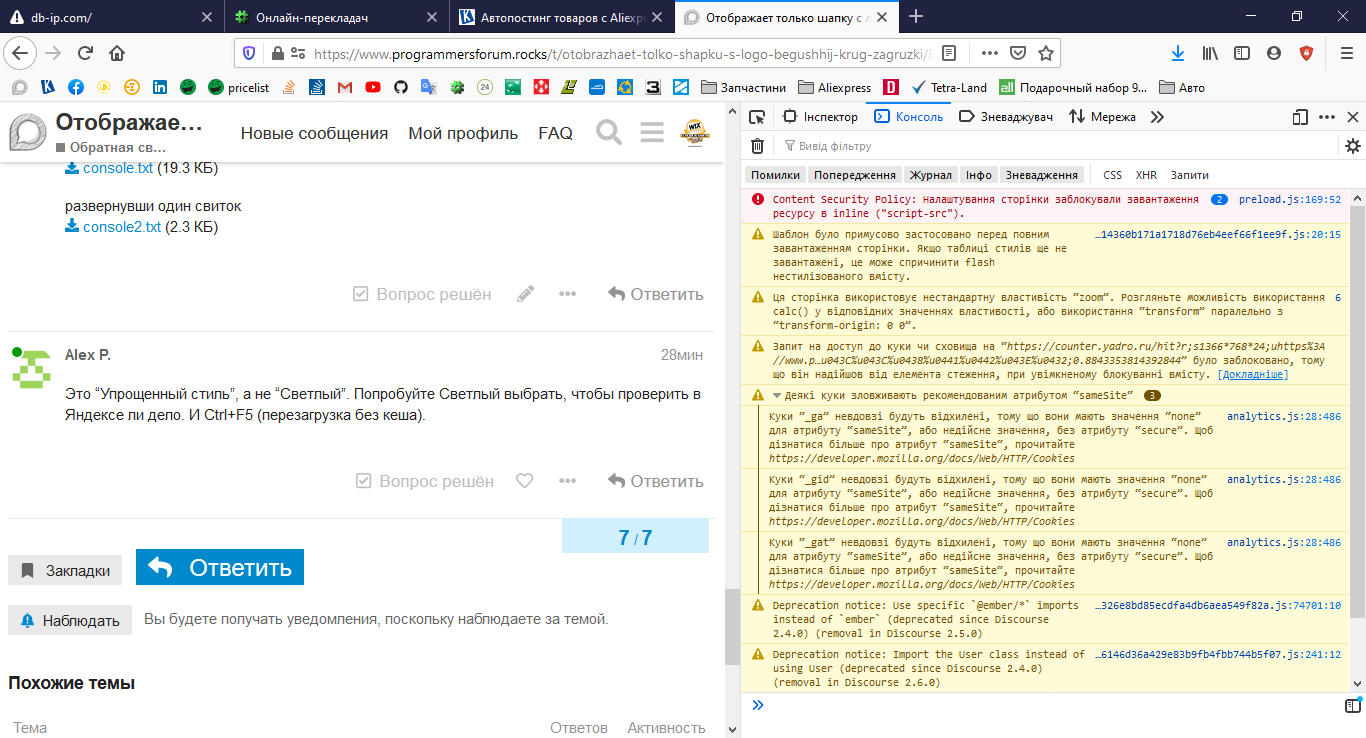Toggle the Попередження console filter
1366x738 pixels.
click(855, 175)
